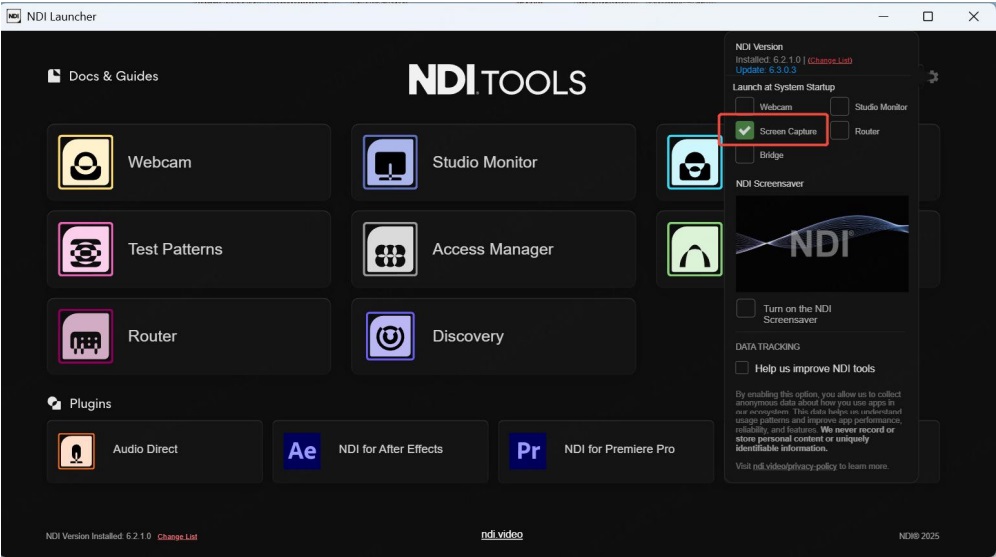This screenshot has width=996, height=557.
Task: Enable Studio Monitor launch at startup
Action: click(x=839, y=107)
